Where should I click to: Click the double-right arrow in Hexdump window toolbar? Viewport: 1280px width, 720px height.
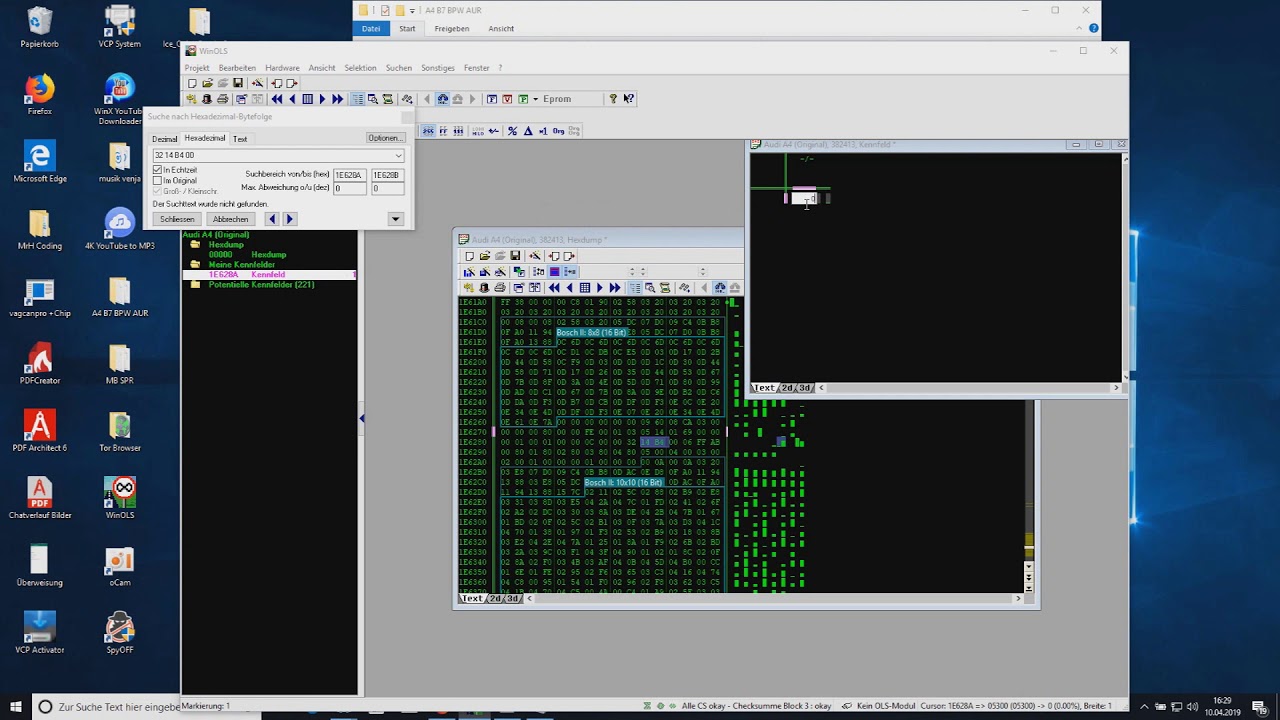[x=615, y=288]
